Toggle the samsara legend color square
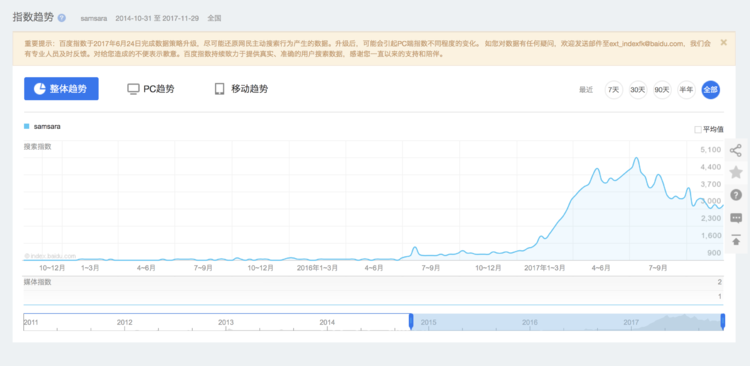 27,127
